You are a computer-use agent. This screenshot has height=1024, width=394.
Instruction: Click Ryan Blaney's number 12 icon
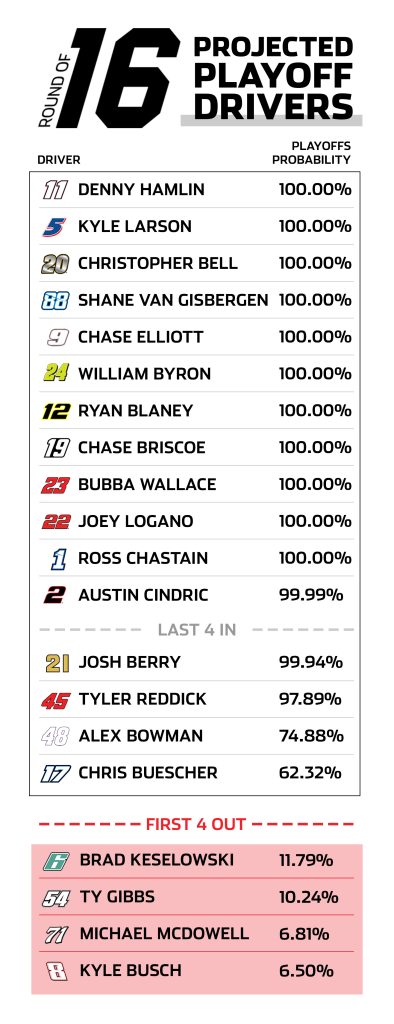click(x=56, y=411)
